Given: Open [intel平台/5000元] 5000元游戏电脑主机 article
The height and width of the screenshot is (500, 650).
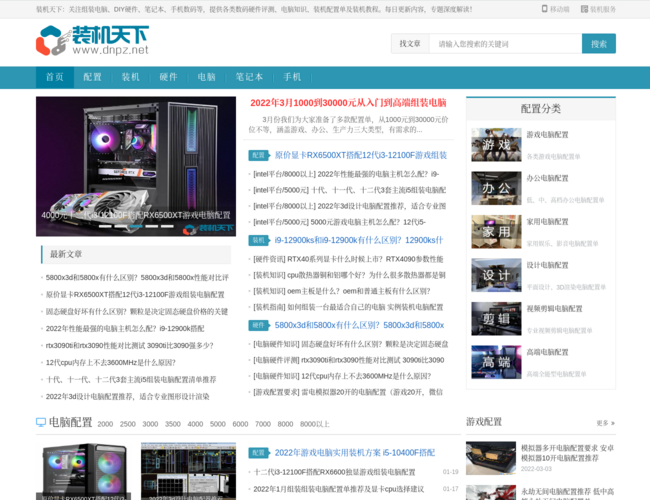Looking at the screenshot, I should pos(340,222).
